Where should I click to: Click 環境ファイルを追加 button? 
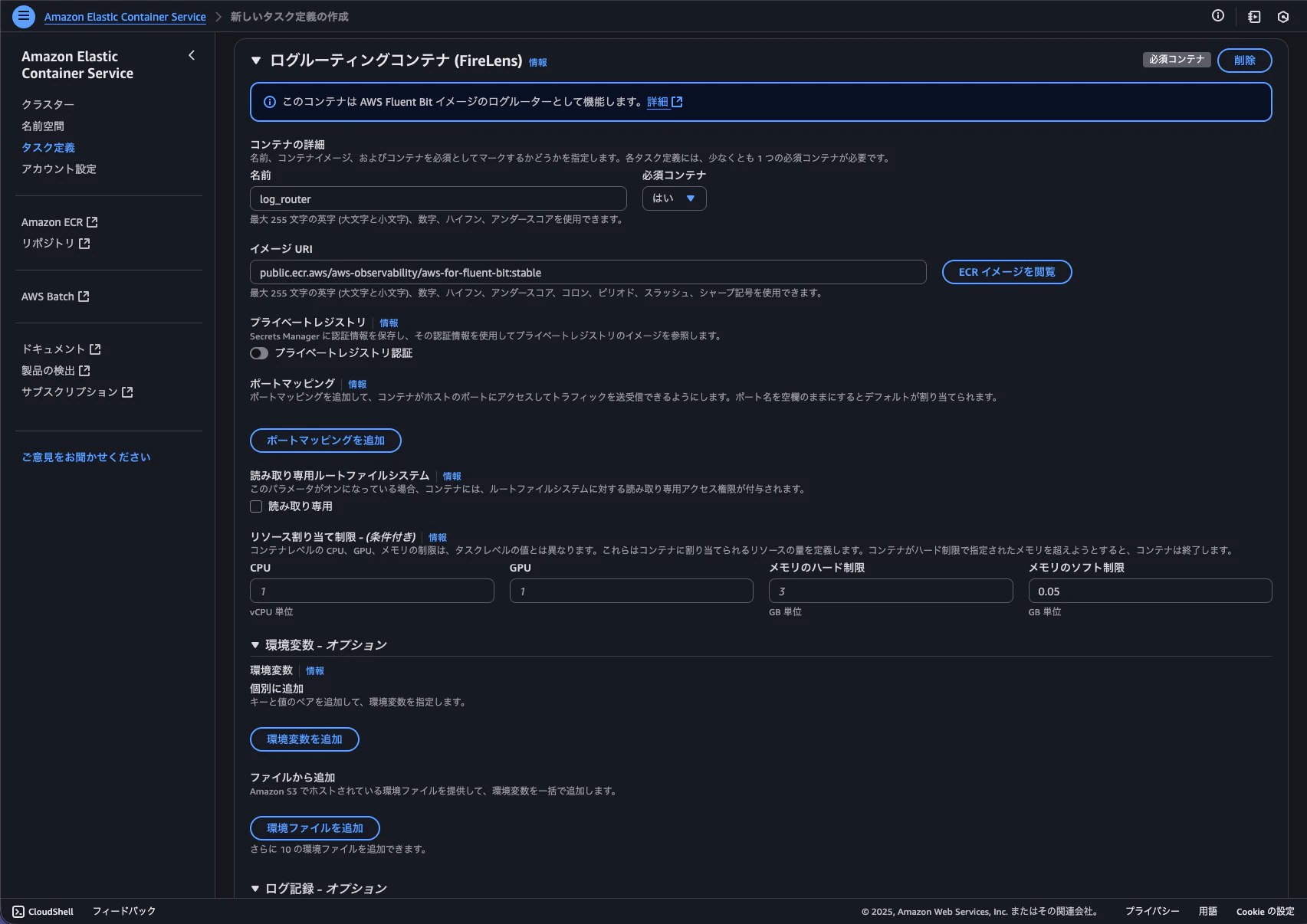[x=315, y=828]
